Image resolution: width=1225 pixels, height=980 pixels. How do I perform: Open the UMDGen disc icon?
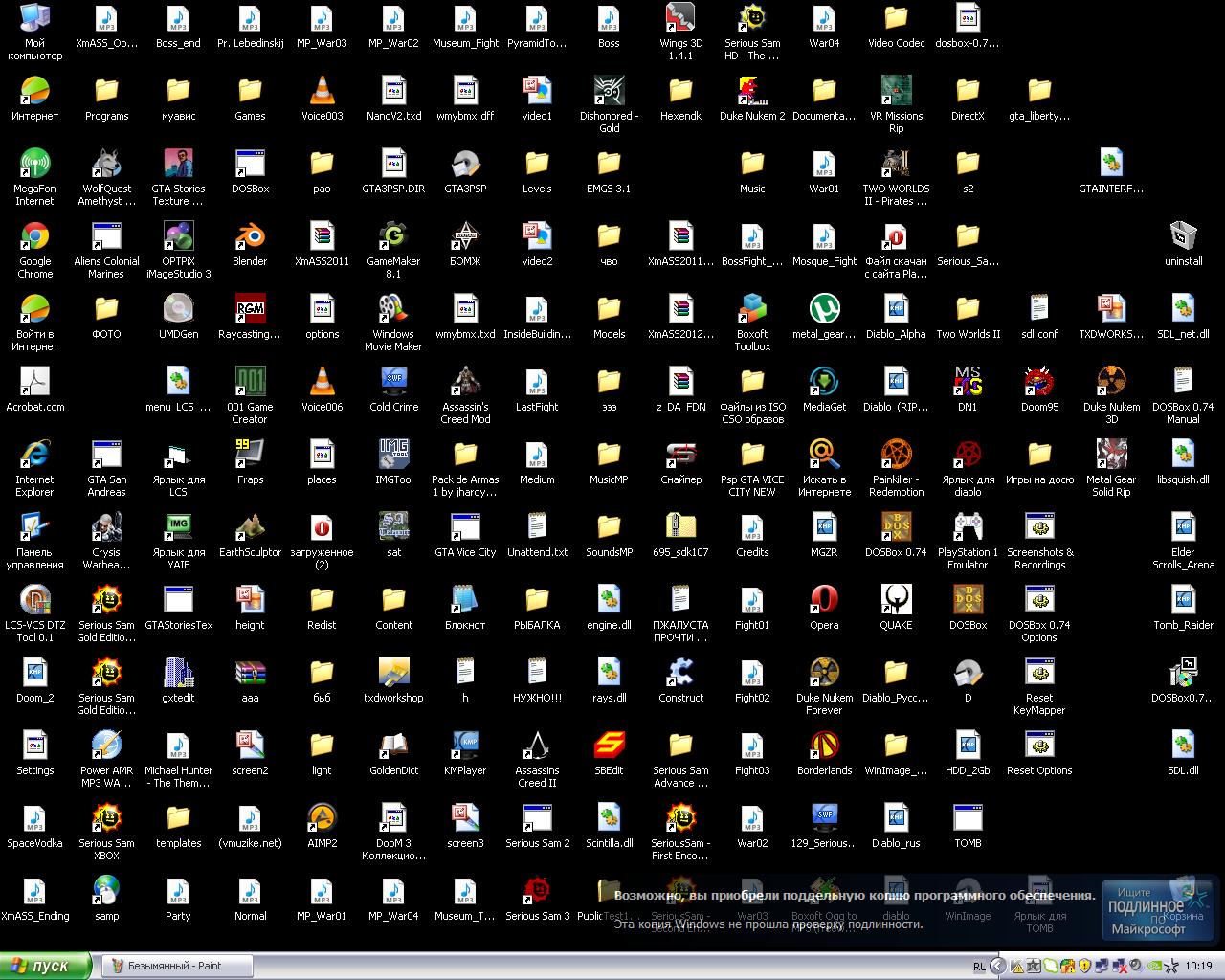tap(178, 308)
